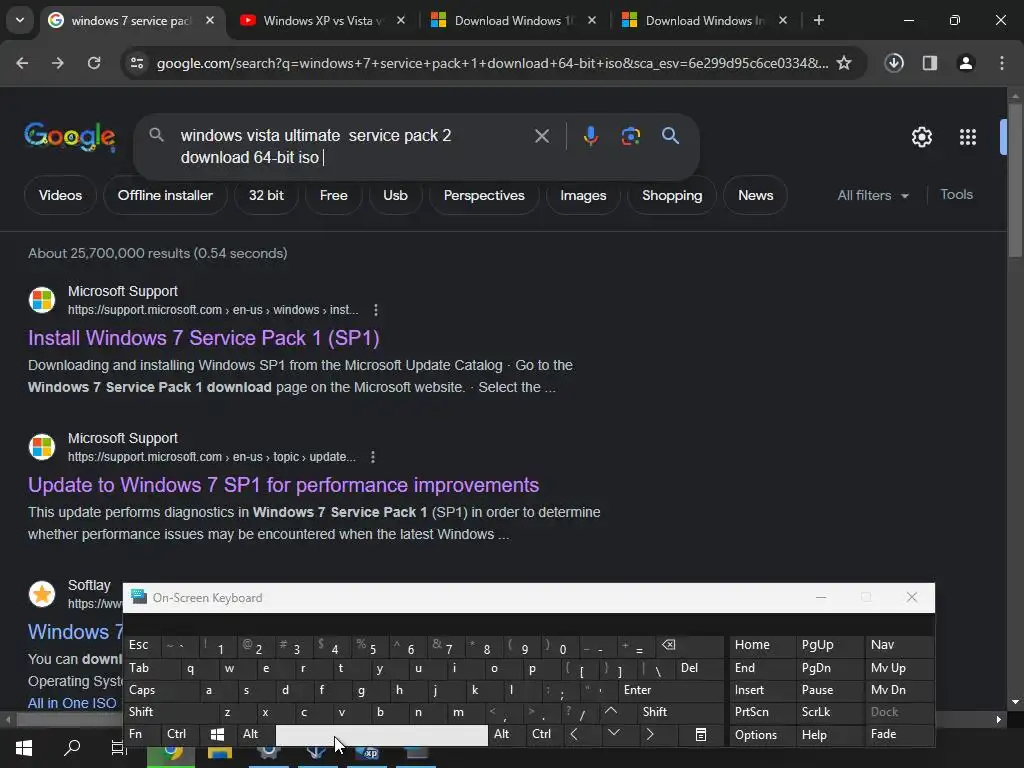Reload the current page
This screenshot has width=1024, height=768.
click(94, 63)
